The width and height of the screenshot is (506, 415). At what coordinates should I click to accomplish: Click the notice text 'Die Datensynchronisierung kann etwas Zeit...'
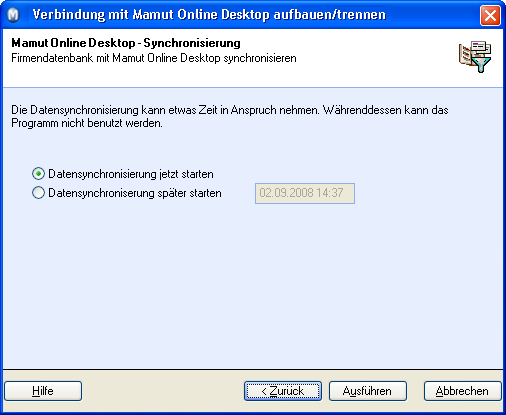coord(230,116)
